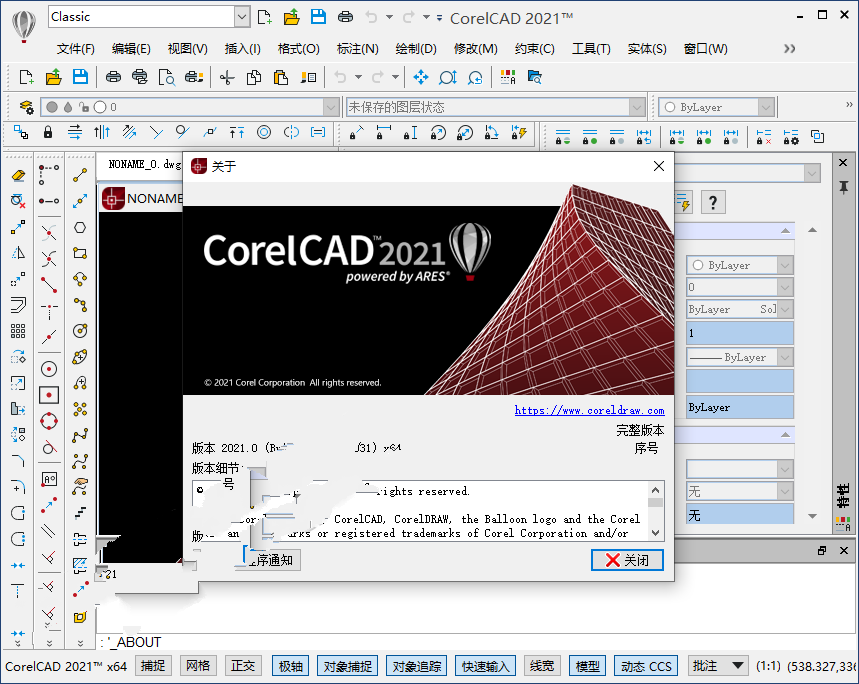Save drawing with blue floppy icon in standard toolbar
The height and width of the screenshot is (684, 859).
[x=80, y=77]
